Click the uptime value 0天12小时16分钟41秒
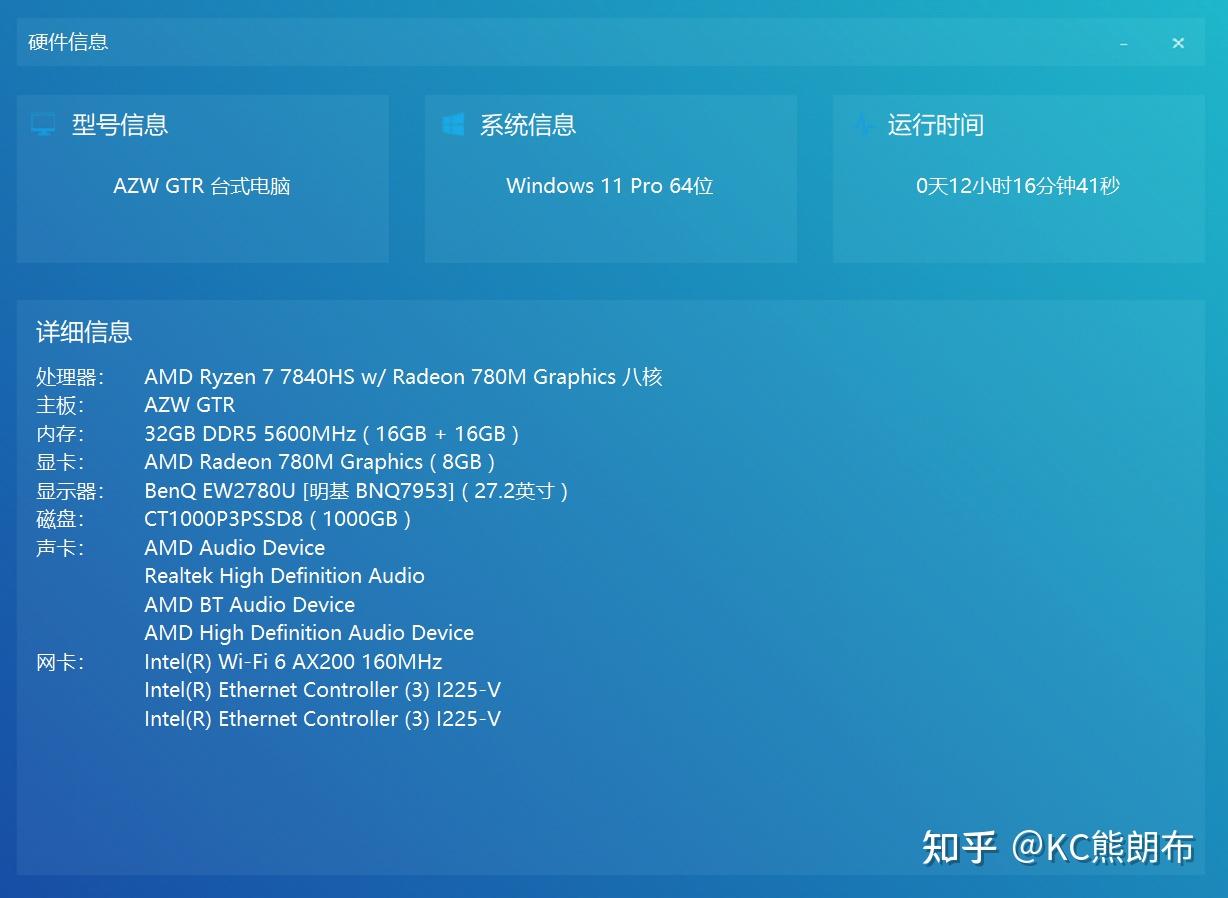This screenshot has width=1228, height=898. pos(1017,186)
